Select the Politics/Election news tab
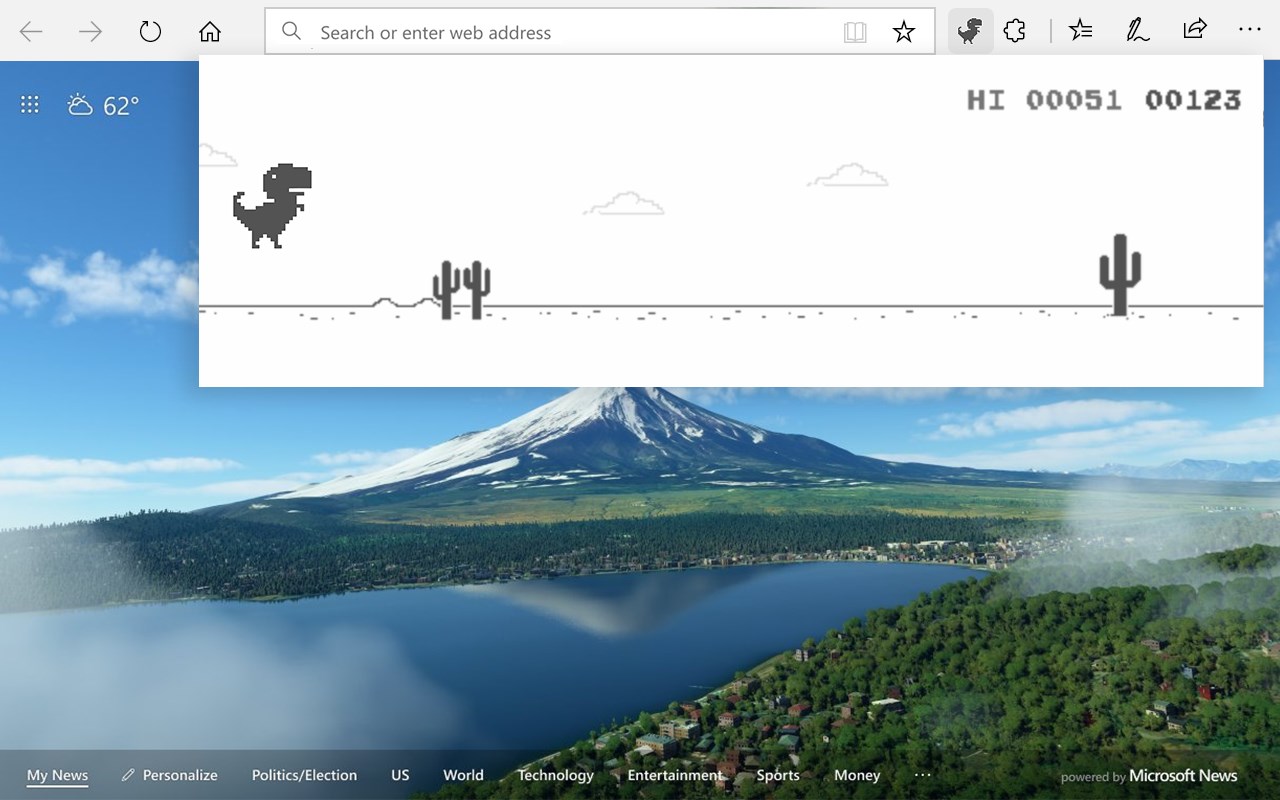 (x=304, y=775)
